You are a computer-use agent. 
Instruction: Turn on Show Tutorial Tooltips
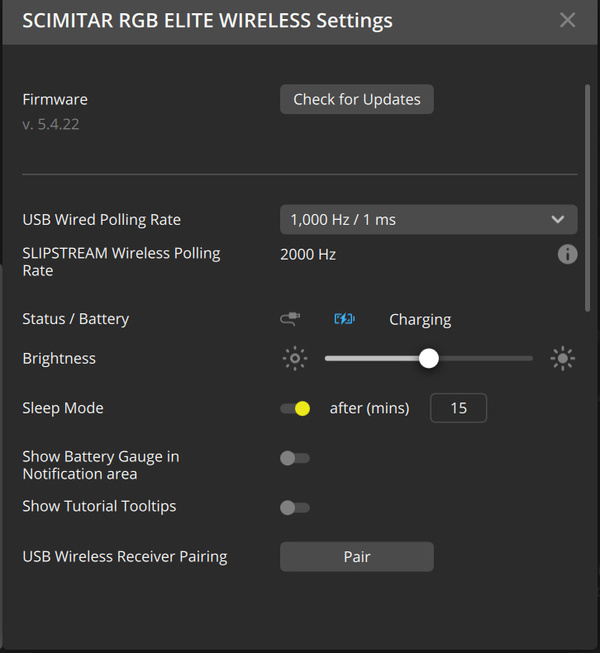(295, 507)
